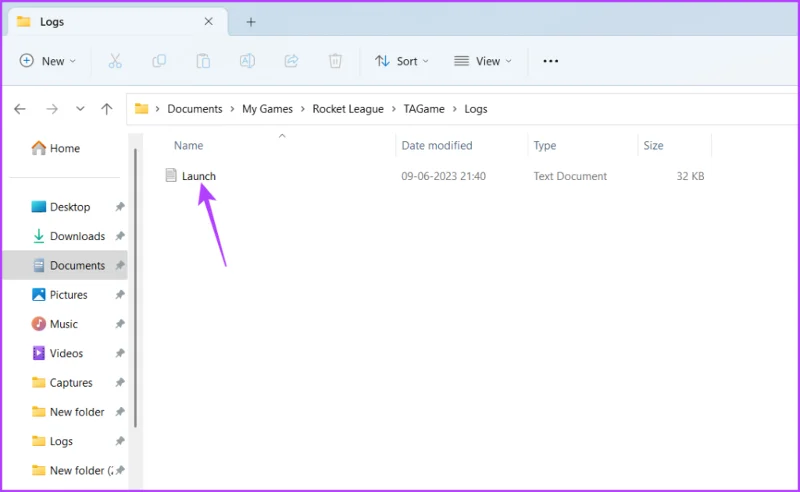Click the Cut scissors icon

coord(115,61)
